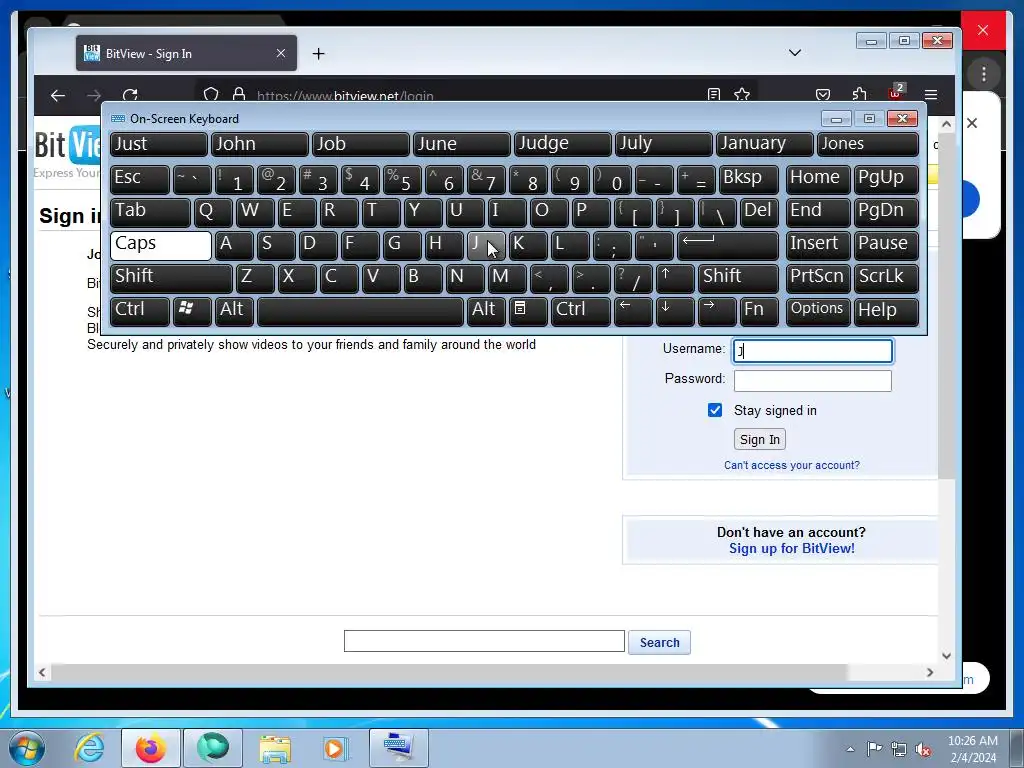This screenshot has width=1024, height=768.
Task: Choose the 'John' text prediction
Action: click(259, 144)
